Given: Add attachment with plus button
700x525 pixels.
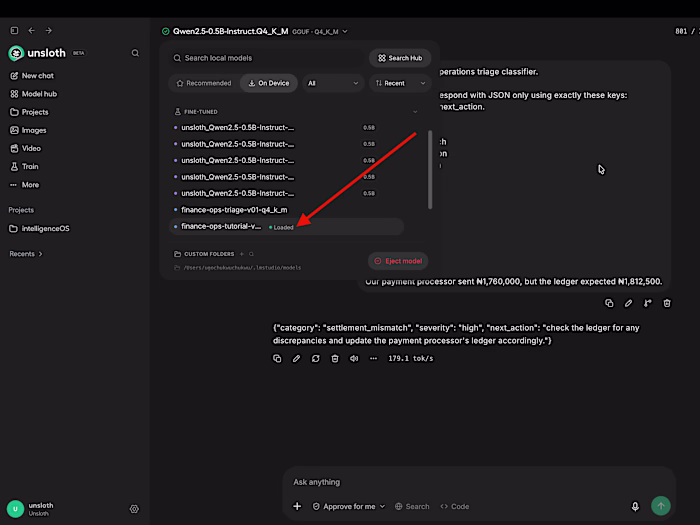Looking at the screenshot, I should click(x=297, y=506).
